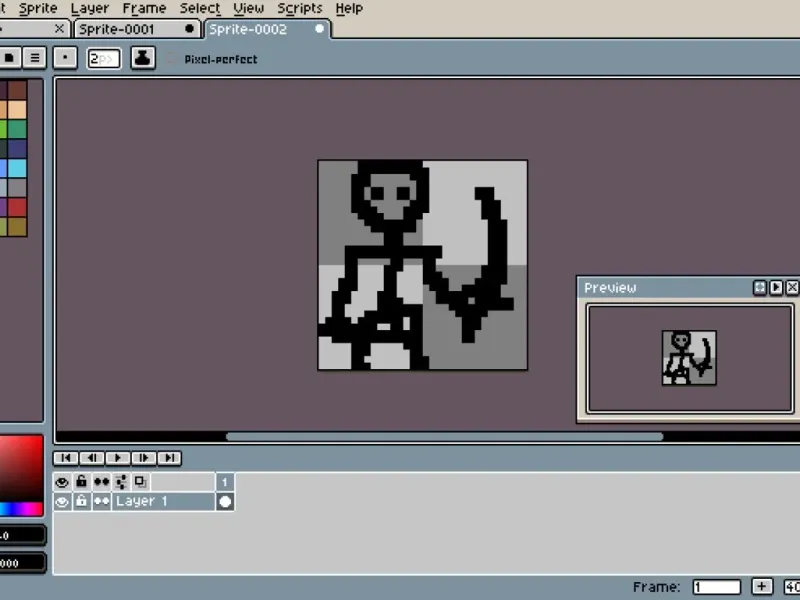Toggle all layers lock in timeline header

point(82,482)
